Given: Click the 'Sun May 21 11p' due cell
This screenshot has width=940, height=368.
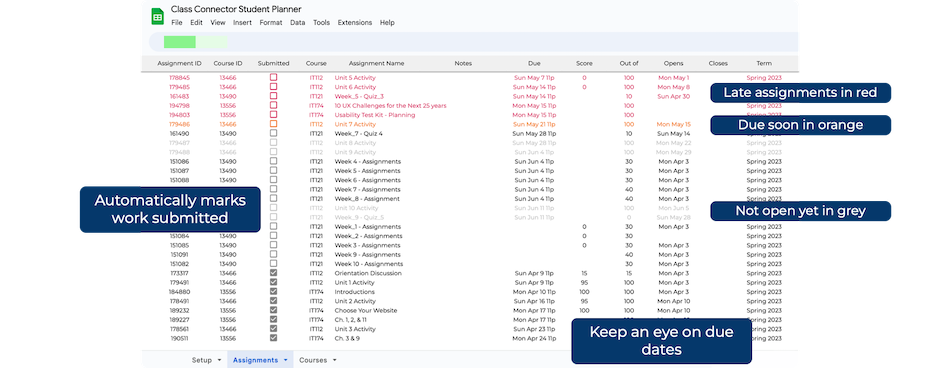Looking at the screenshot, I should (534, 124).
